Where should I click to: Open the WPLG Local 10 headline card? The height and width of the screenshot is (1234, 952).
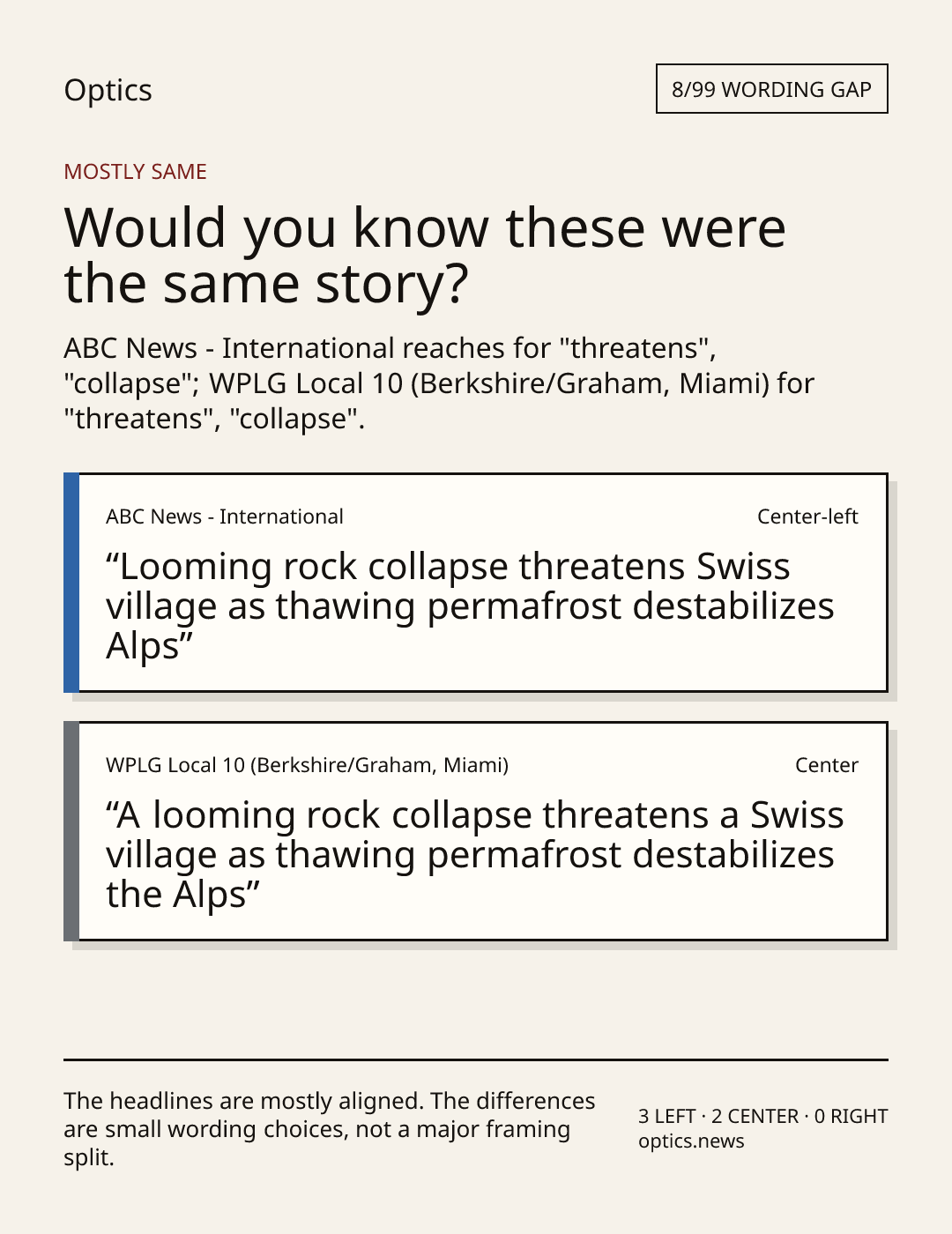[476, 831]
